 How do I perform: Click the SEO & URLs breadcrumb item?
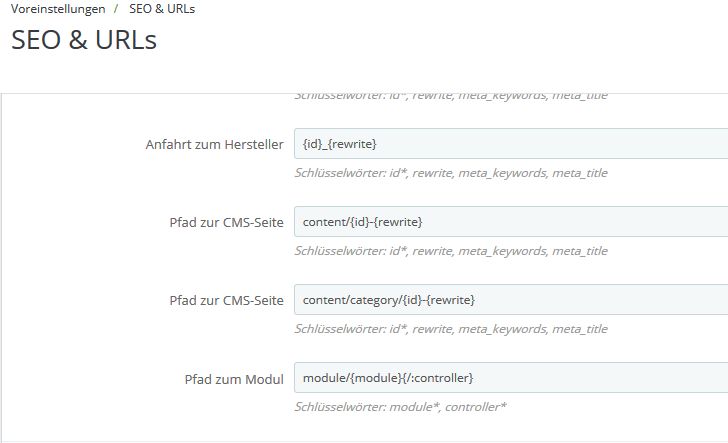coord(162,9)
